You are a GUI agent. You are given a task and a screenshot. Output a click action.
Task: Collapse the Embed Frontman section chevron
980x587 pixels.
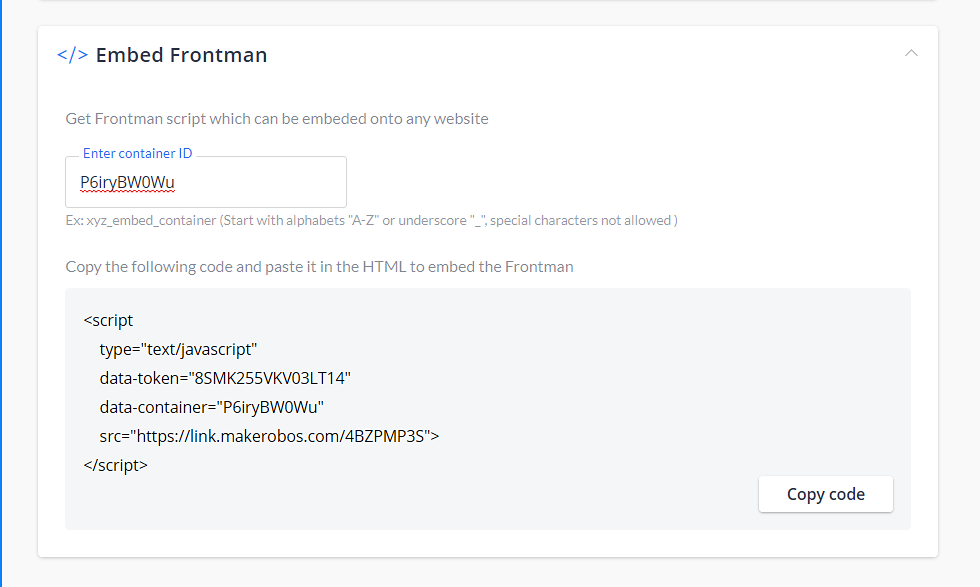pos(911,53)
